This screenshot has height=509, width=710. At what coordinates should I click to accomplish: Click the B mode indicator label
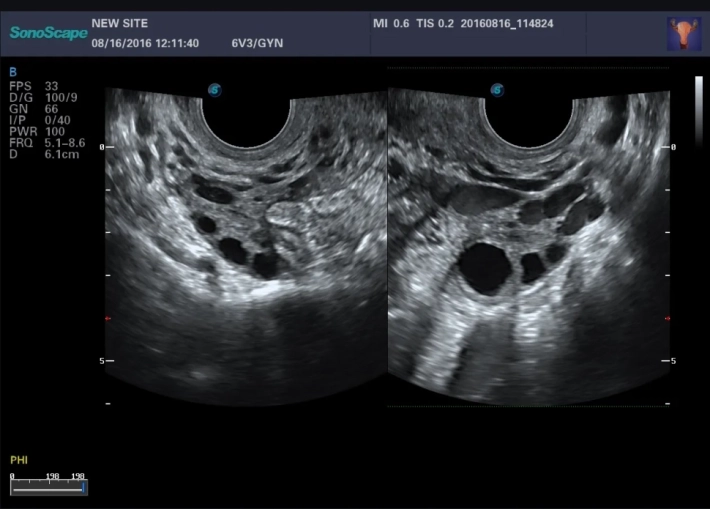click(13, 72)
